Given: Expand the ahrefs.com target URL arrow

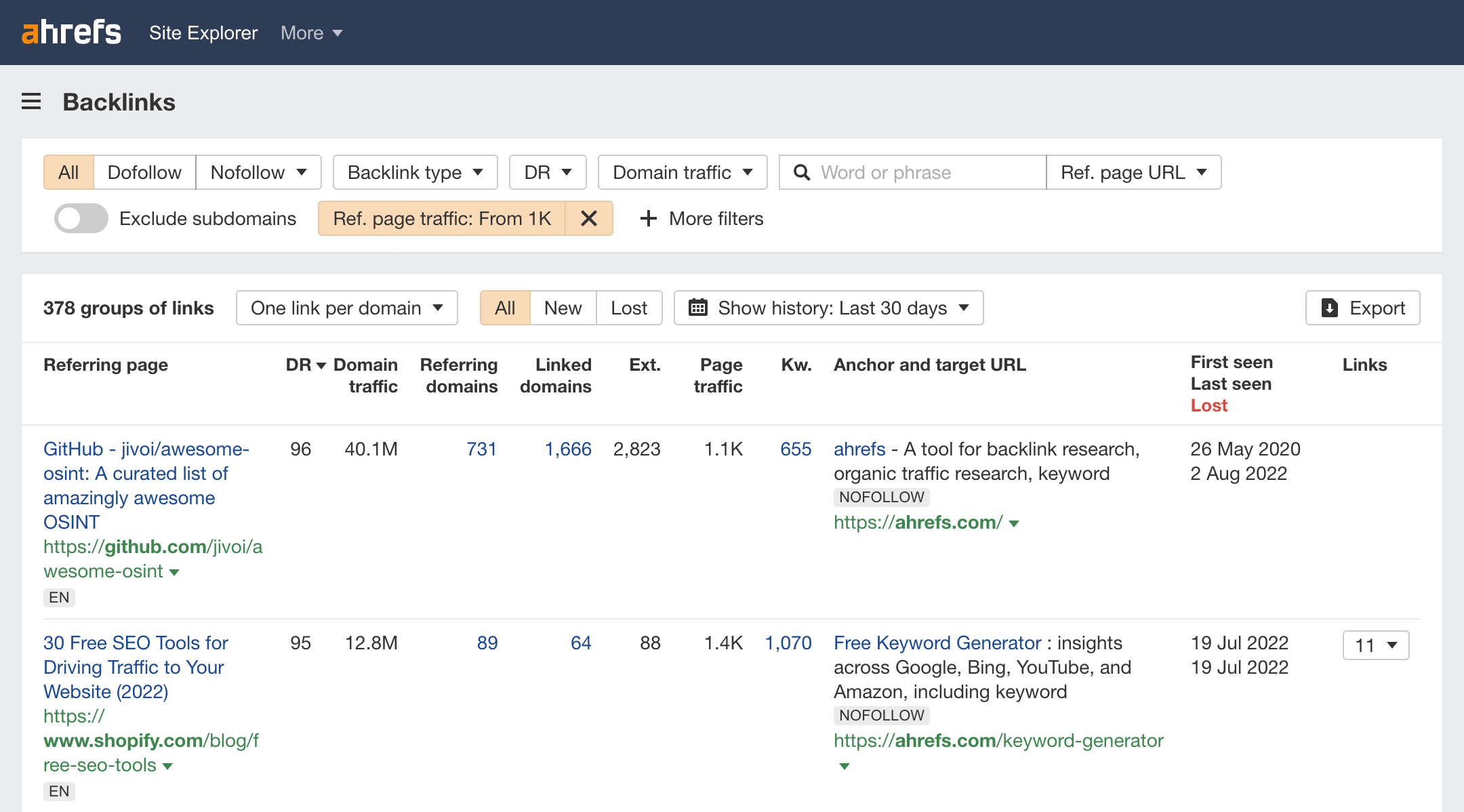Looking at the screenshot, I should (x=1014, y=523).
